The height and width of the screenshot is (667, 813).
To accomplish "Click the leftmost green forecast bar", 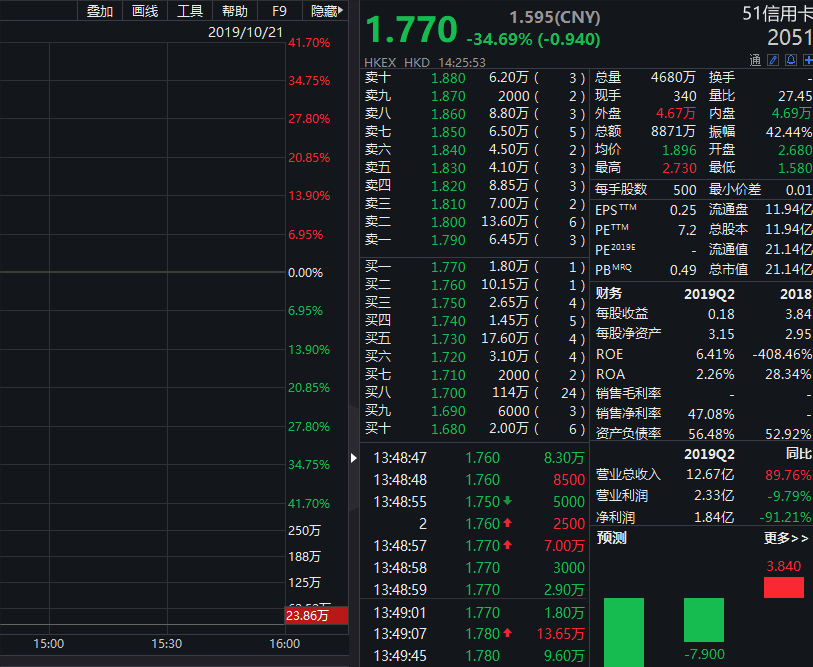I will (624, 630).
